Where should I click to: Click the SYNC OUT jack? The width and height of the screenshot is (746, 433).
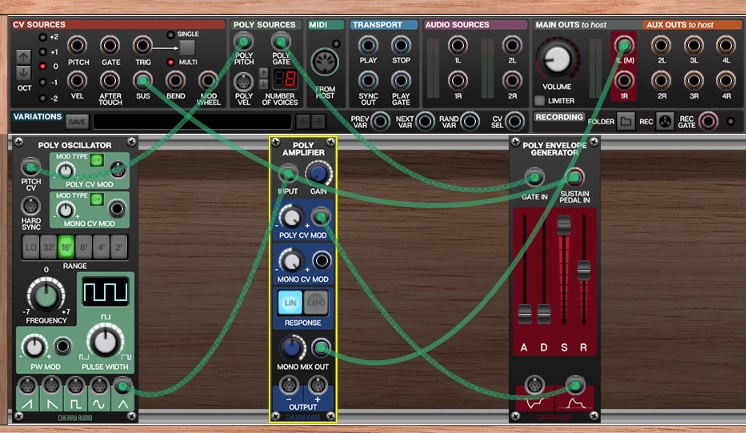[368, 80]
